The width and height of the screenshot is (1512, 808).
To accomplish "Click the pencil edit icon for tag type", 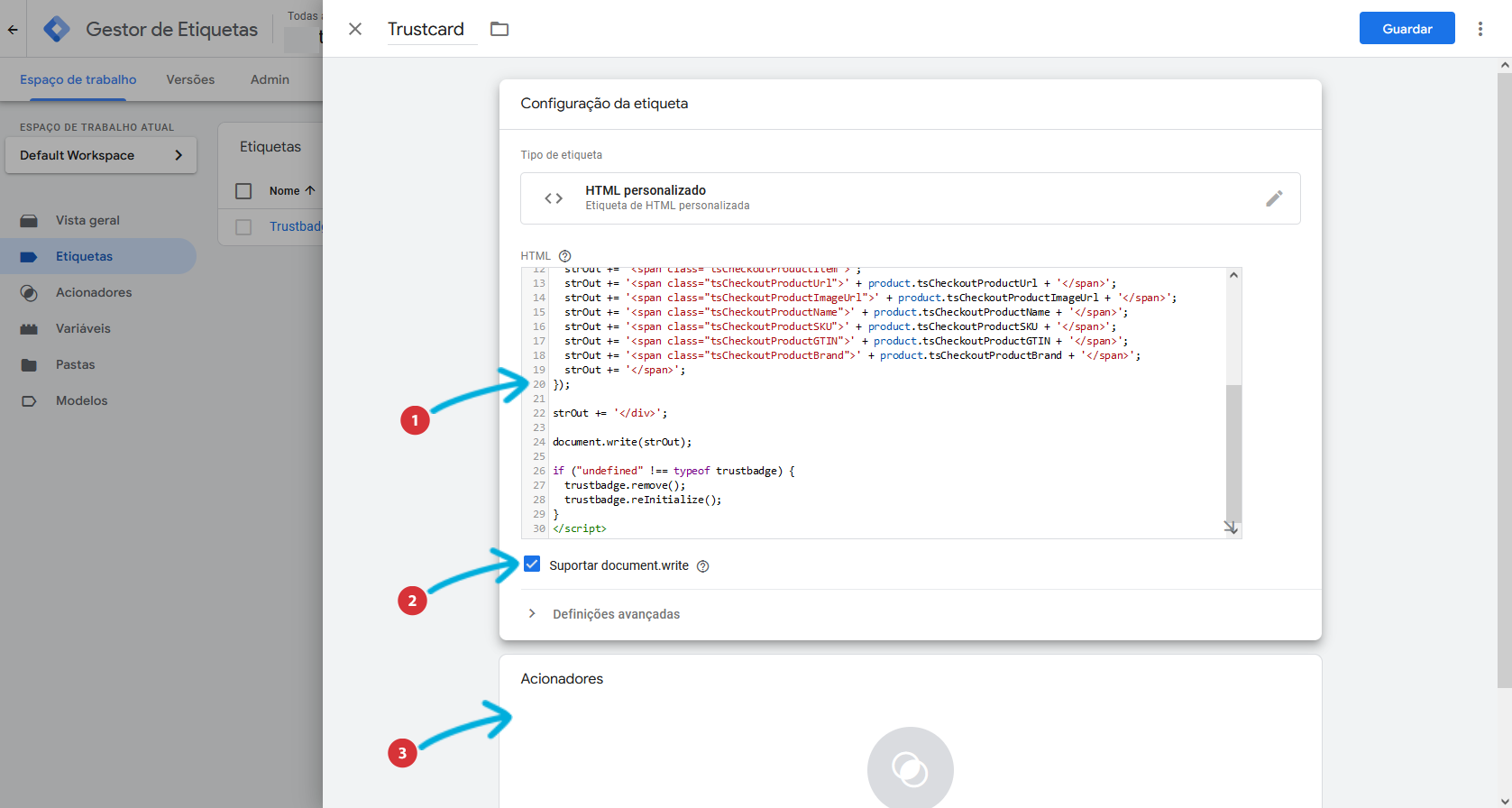I will [x=1274, y=198].
